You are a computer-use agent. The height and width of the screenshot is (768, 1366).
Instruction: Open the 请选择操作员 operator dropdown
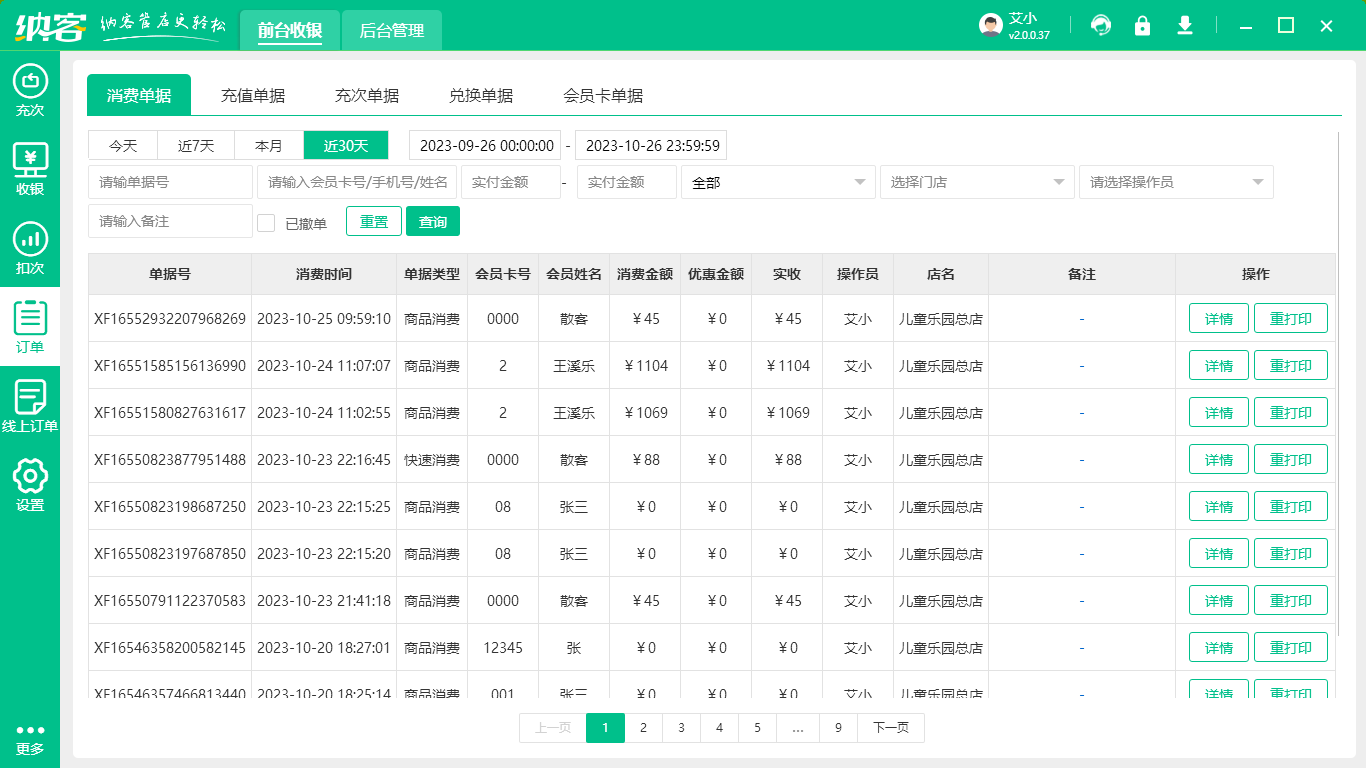pyautogui.click(x=1176, y=182)
